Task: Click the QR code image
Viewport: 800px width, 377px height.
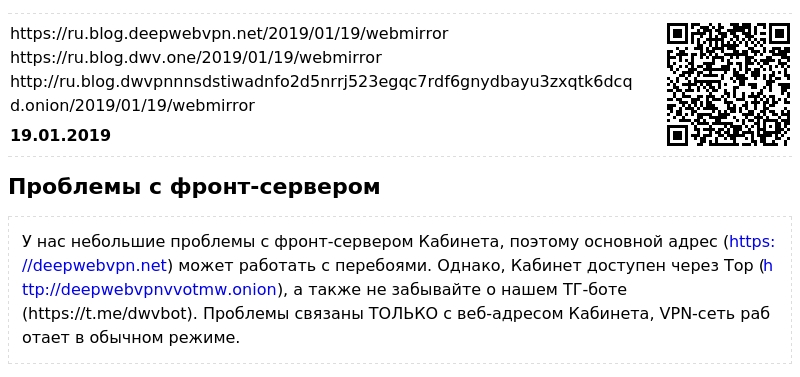Action: click(729, 84)
